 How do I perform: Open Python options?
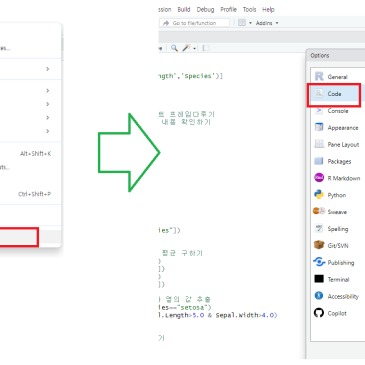(x=337, y=195)
